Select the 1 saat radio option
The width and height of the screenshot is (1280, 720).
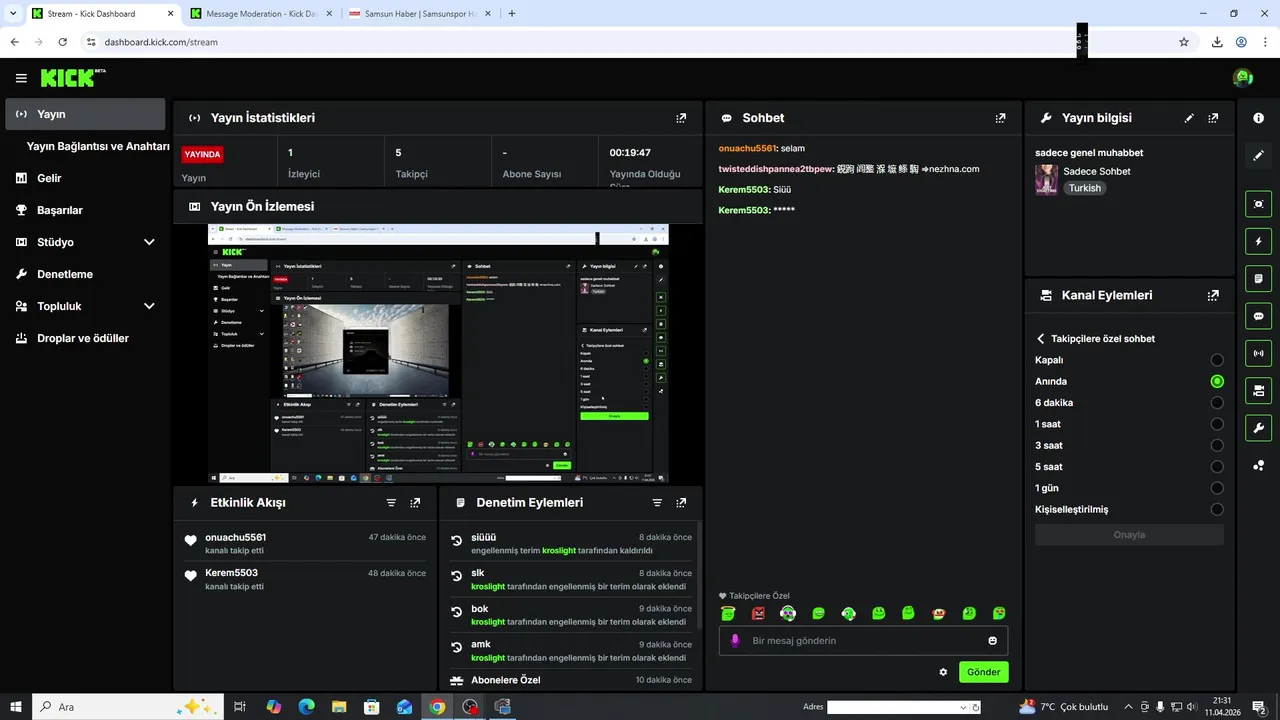(x=1217, y=424)
